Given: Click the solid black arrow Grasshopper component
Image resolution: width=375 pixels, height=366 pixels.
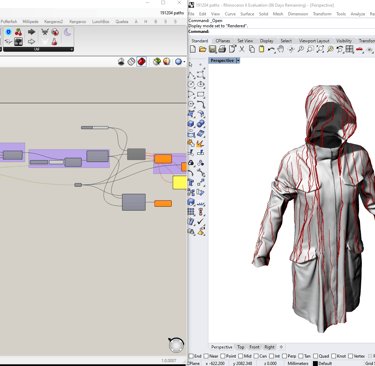Looking at the screenshot, I should pyautogui.click(x=31, y=32).
